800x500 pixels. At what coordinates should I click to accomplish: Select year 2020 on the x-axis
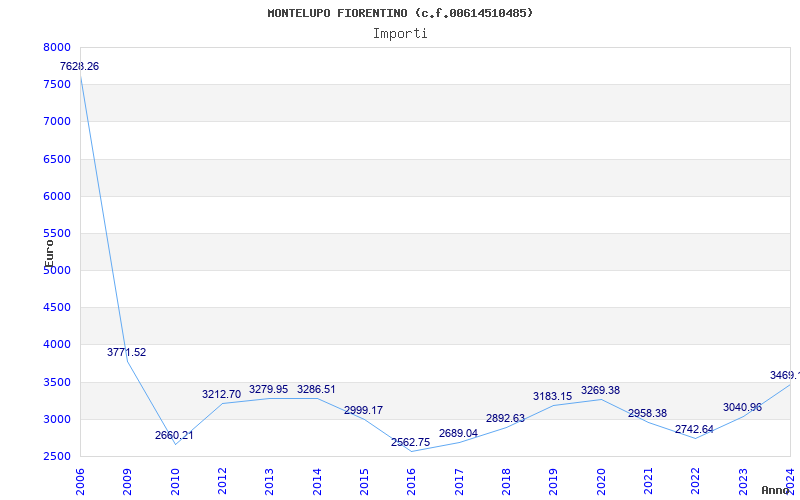click(x=601, y=479)
